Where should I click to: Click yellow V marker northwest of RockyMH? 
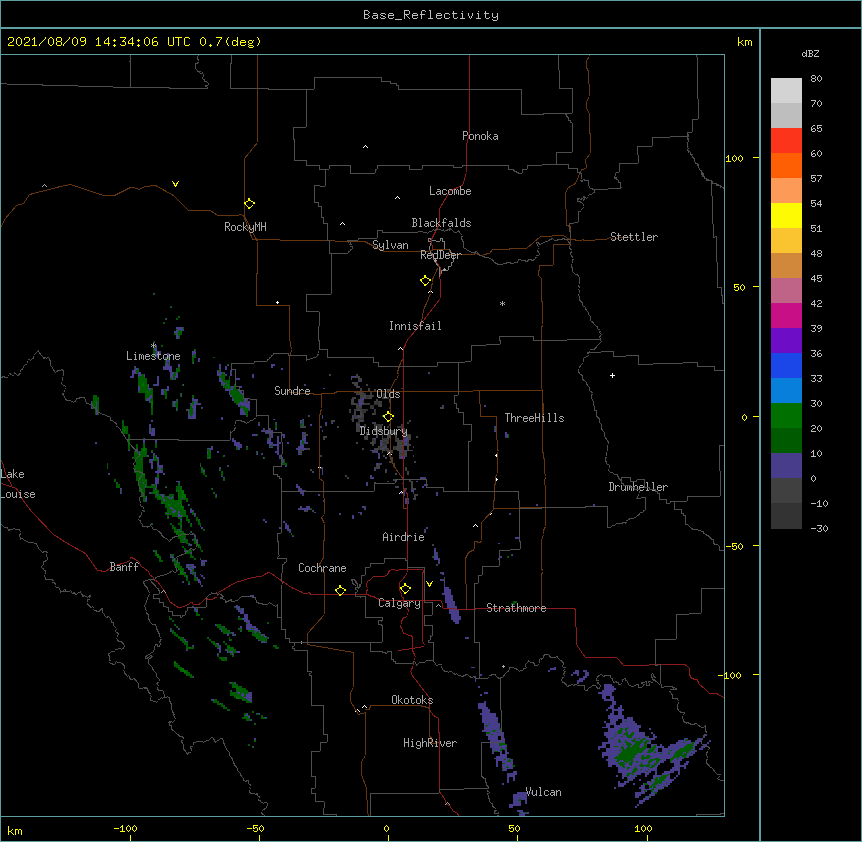(x=175, y=184)
